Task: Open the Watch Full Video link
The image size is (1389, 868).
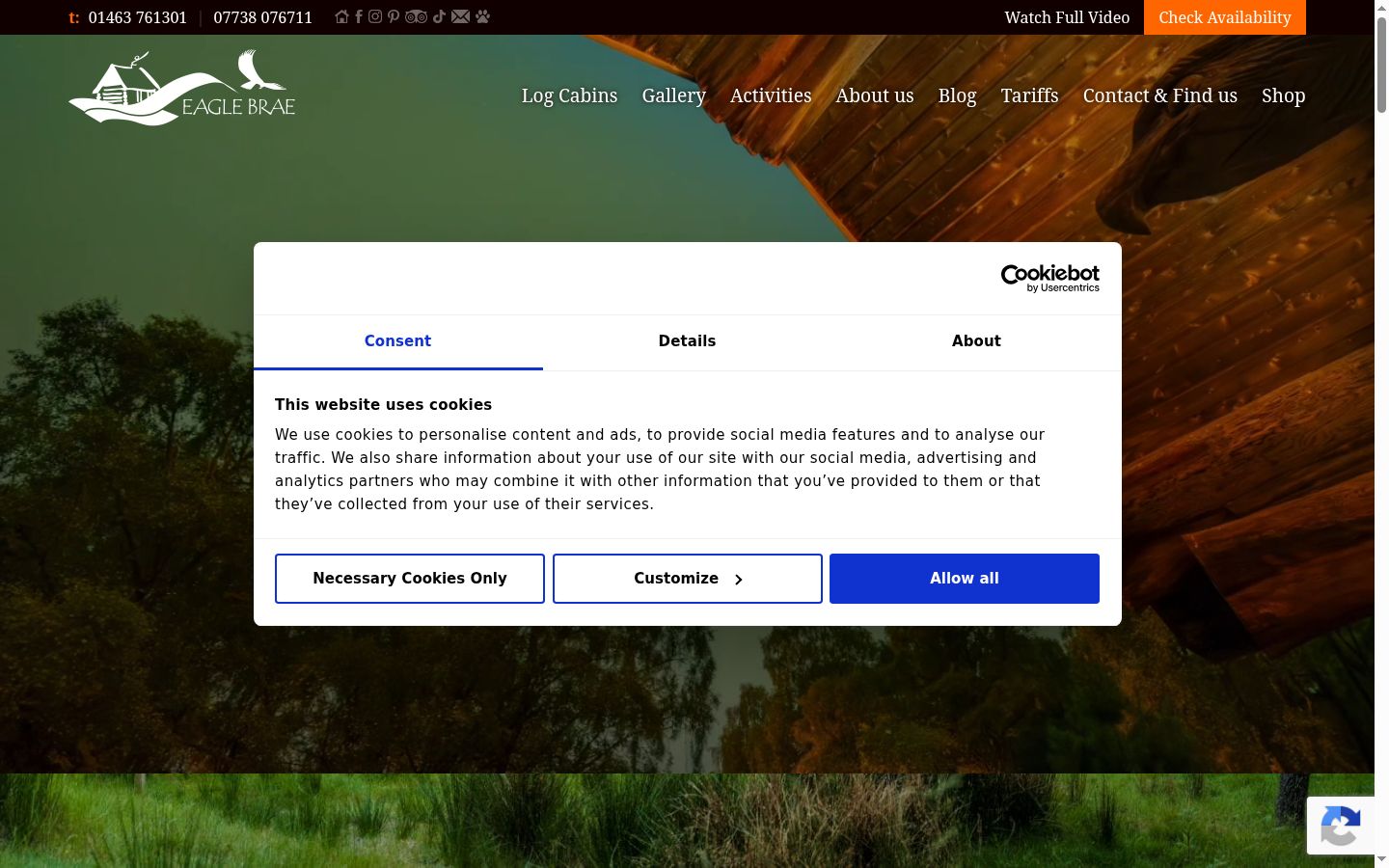Action: 1067,17
